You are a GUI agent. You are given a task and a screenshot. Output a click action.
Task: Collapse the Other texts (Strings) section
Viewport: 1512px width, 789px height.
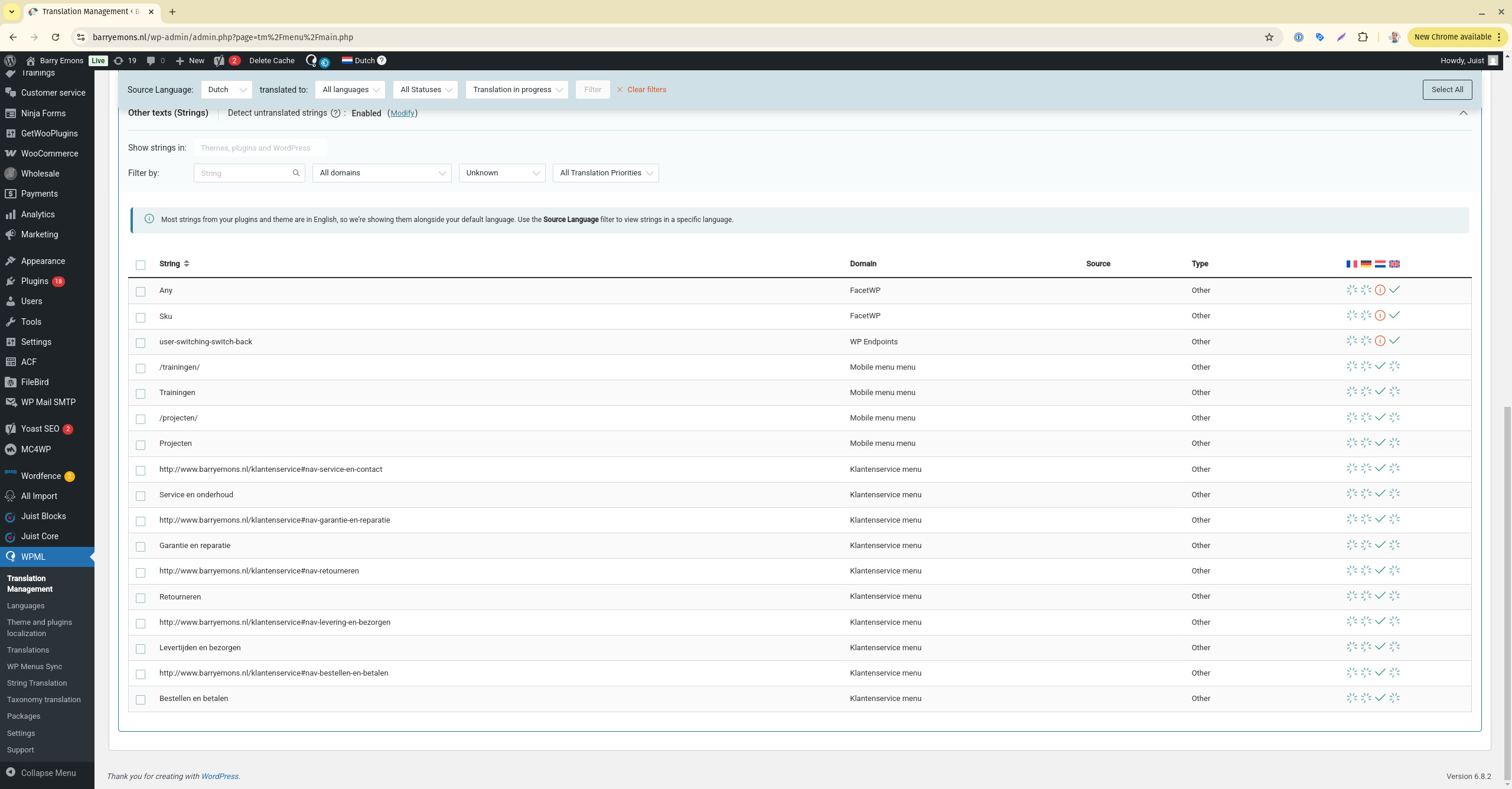pos(1463,113)
